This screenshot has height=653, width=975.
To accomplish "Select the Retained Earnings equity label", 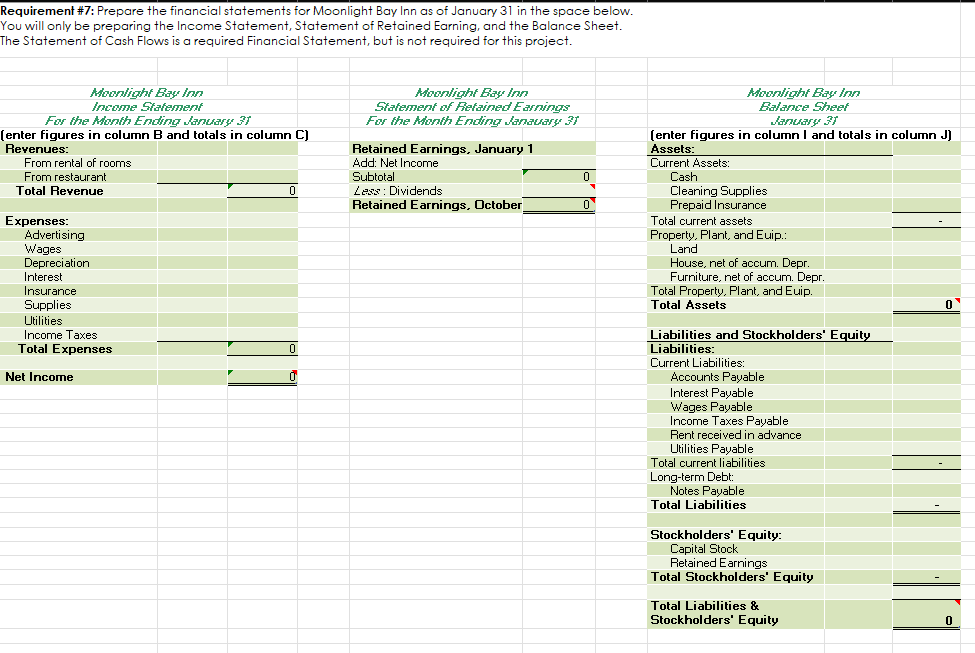I will point(718,563).
